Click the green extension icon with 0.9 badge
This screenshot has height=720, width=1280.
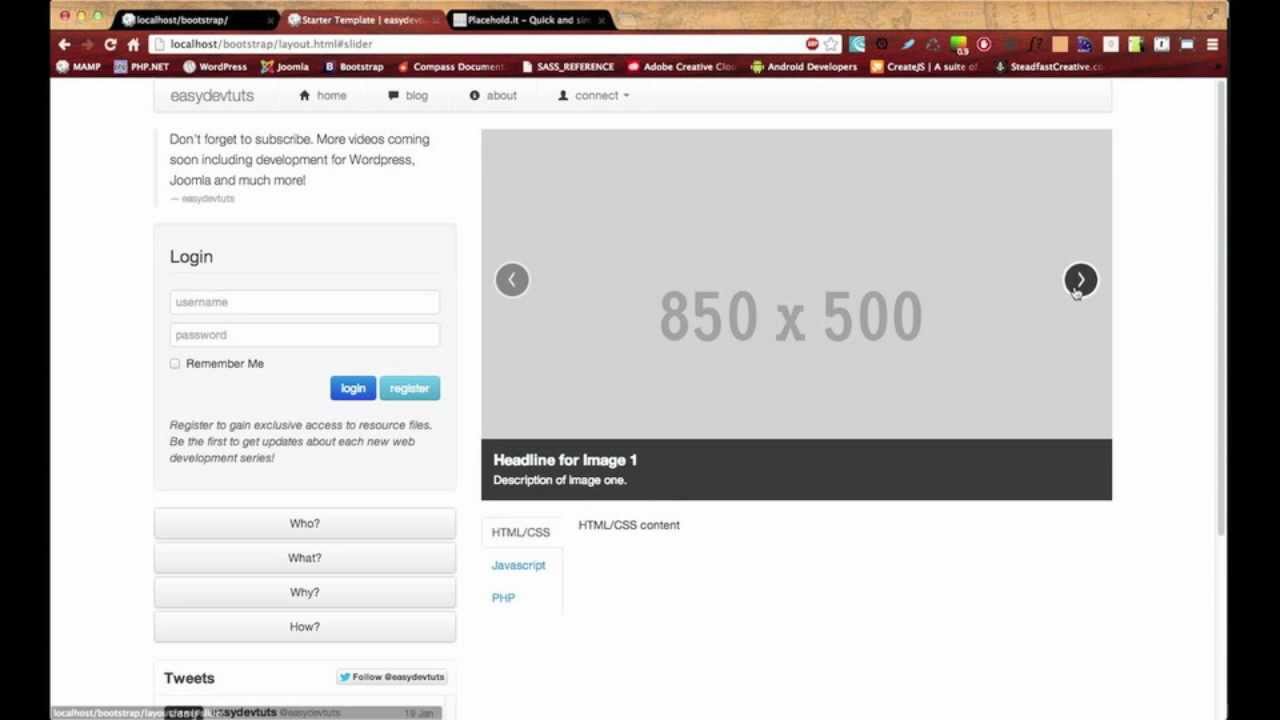959,44
